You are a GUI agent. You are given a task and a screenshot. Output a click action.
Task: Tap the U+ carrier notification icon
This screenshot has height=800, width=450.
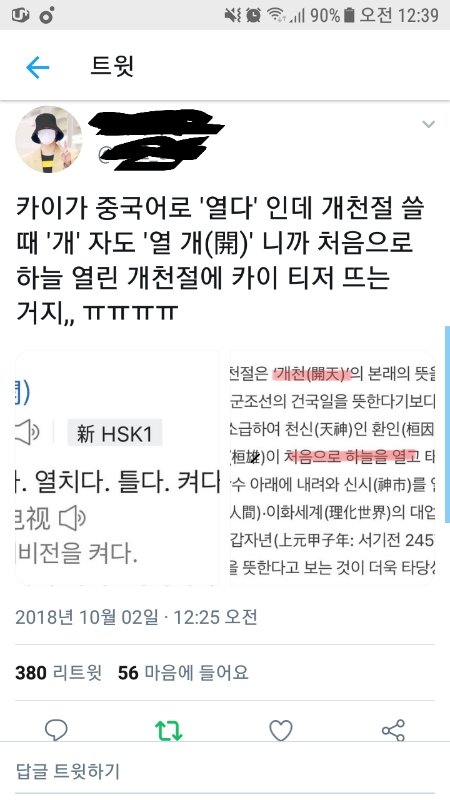[x=20, y=15]
